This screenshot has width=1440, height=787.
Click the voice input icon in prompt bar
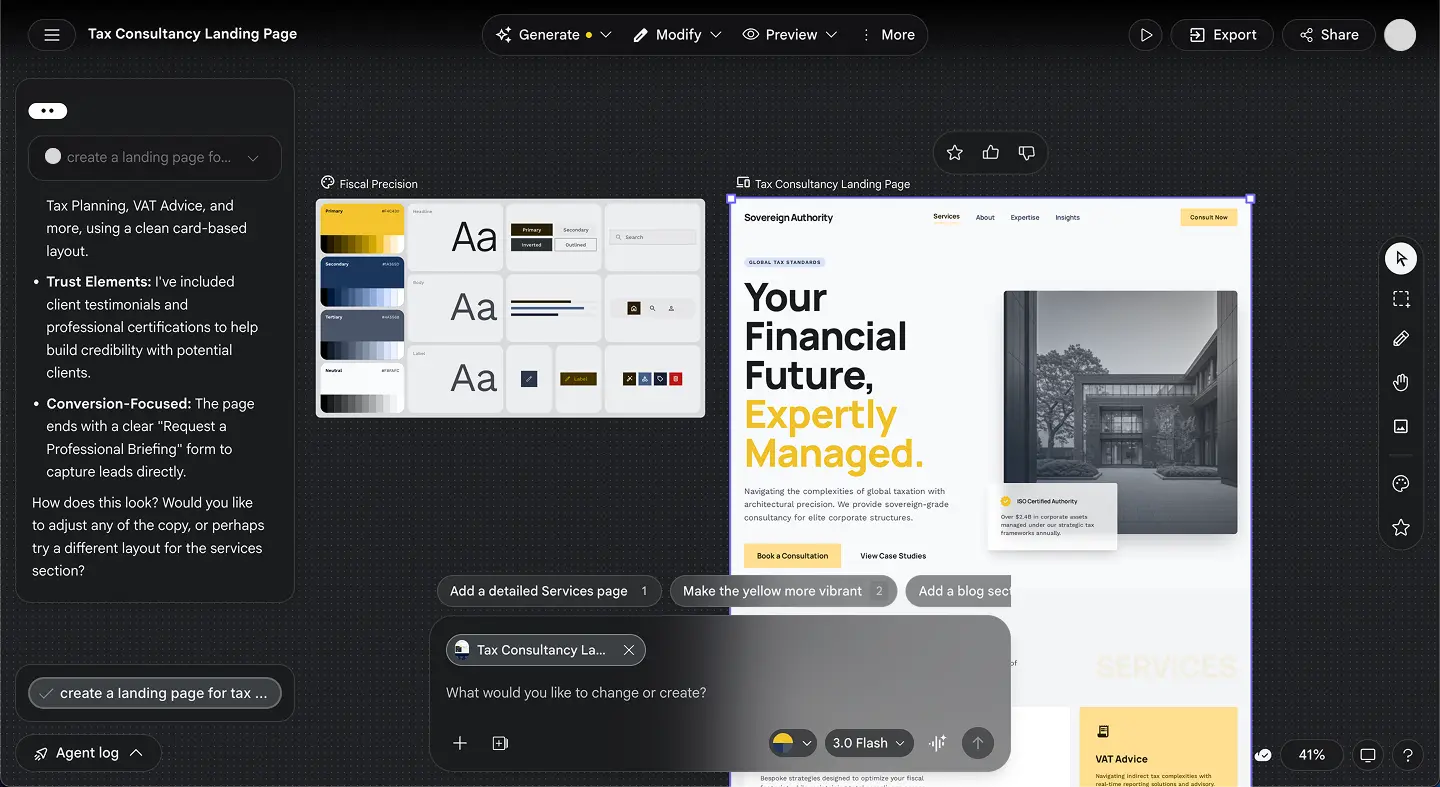click(x=937, y=743)
